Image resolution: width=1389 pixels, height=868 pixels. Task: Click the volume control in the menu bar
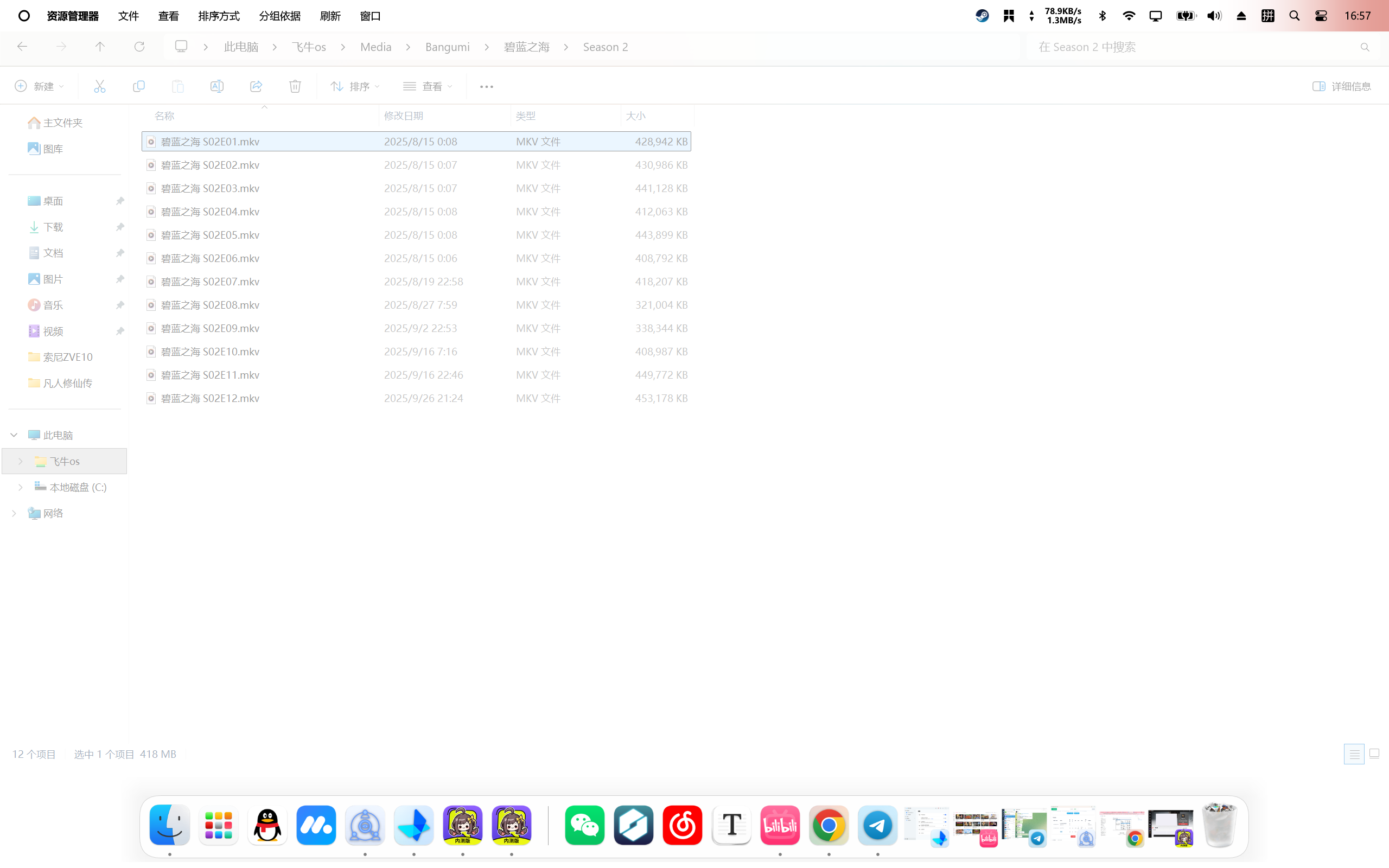[1214, 16]
